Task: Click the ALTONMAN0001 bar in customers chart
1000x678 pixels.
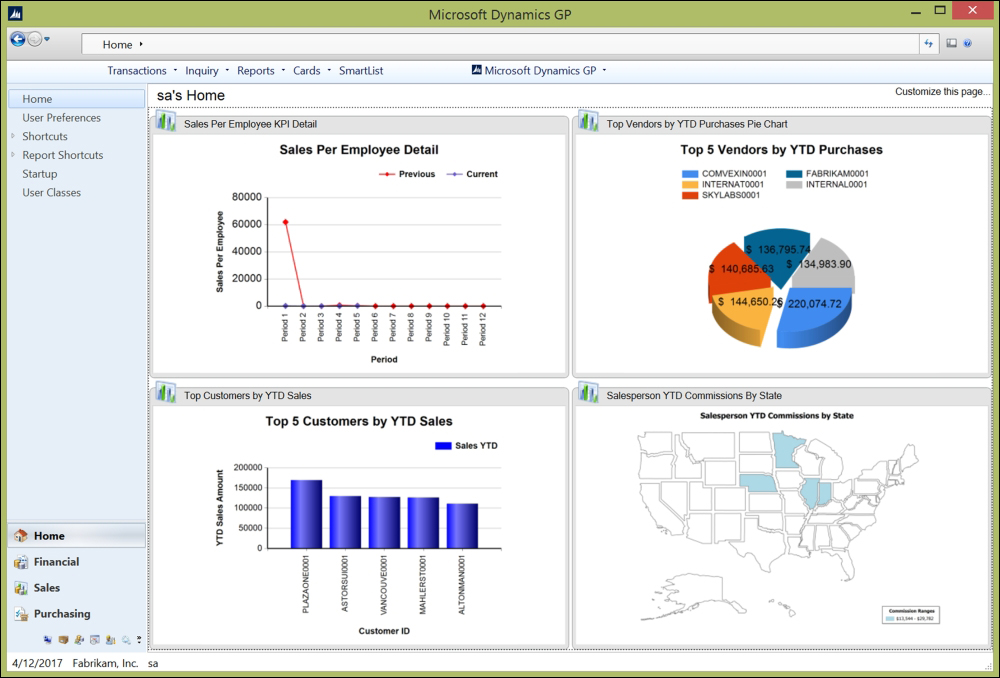Action: coord(462,526)
